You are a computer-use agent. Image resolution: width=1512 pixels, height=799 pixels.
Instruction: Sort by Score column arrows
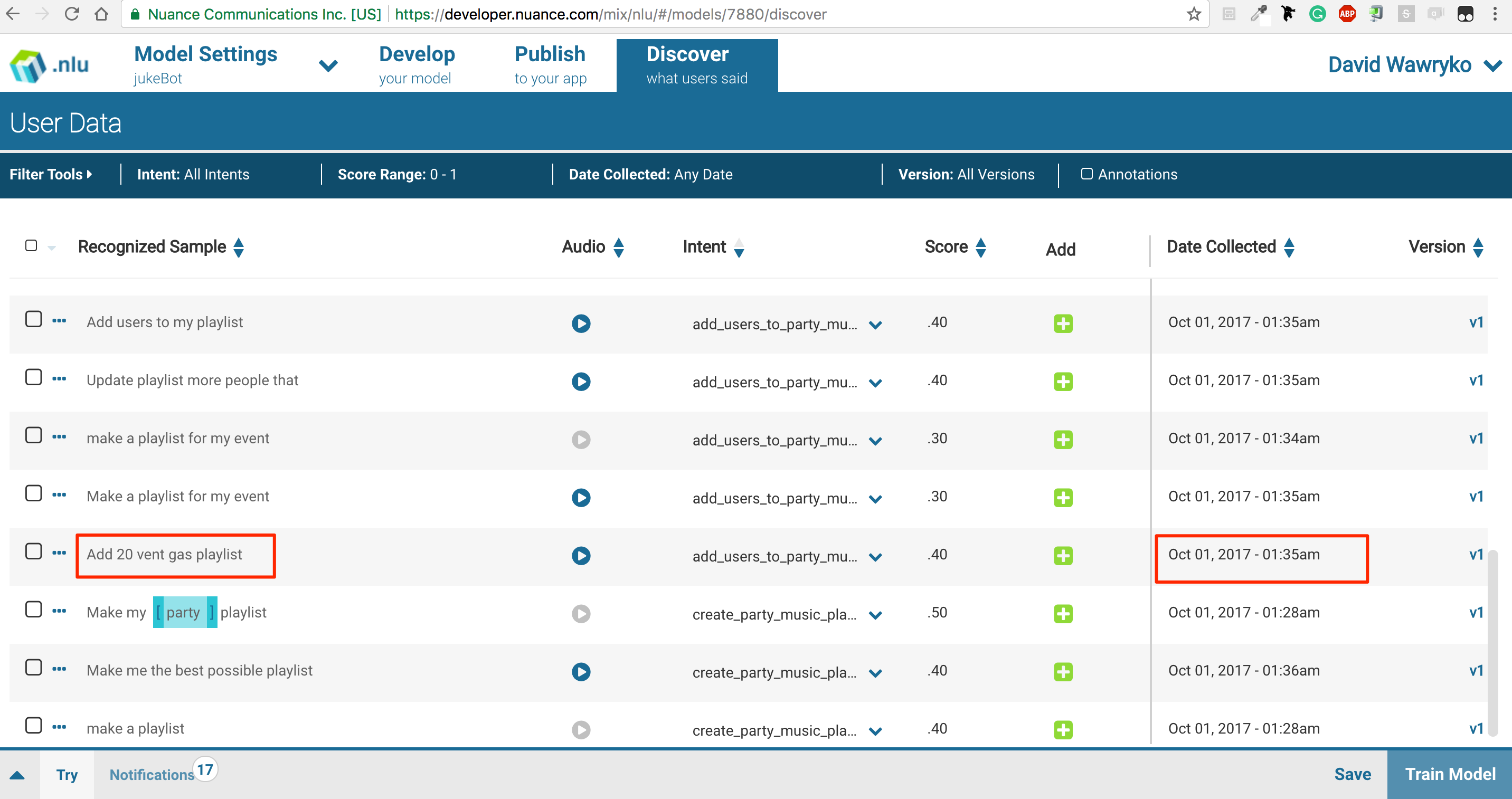click(x=980, y=248)
